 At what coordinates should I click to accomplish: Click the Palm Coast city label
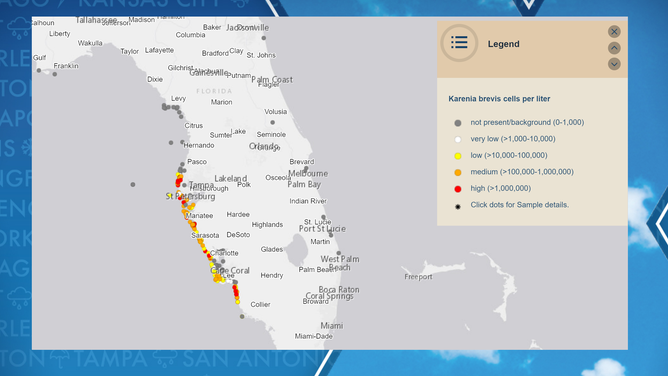coord(272,79)
